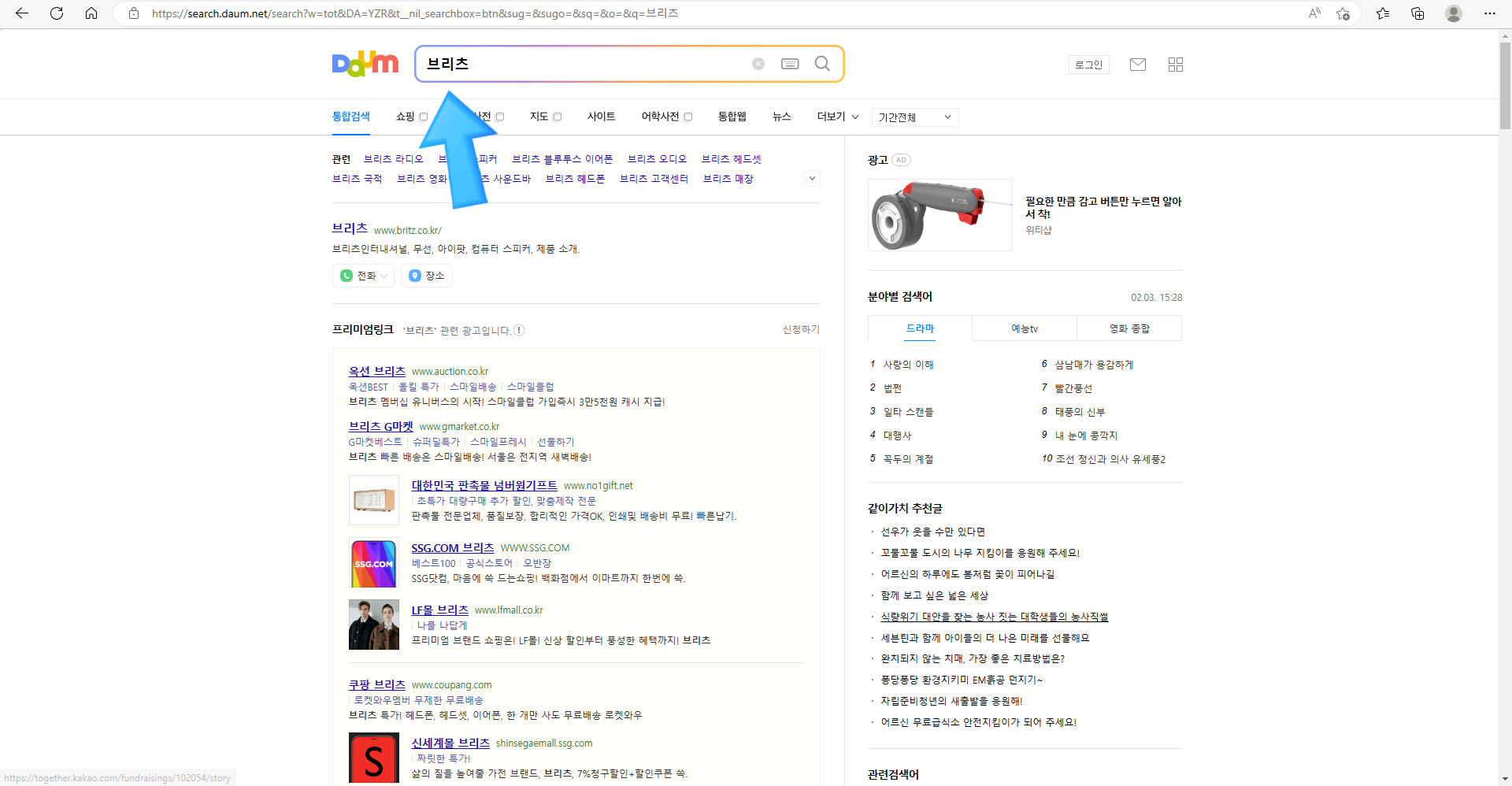This screenshot has width=1512, height=786.
Task: Open browser collections icon
Action: [1417, 13]
